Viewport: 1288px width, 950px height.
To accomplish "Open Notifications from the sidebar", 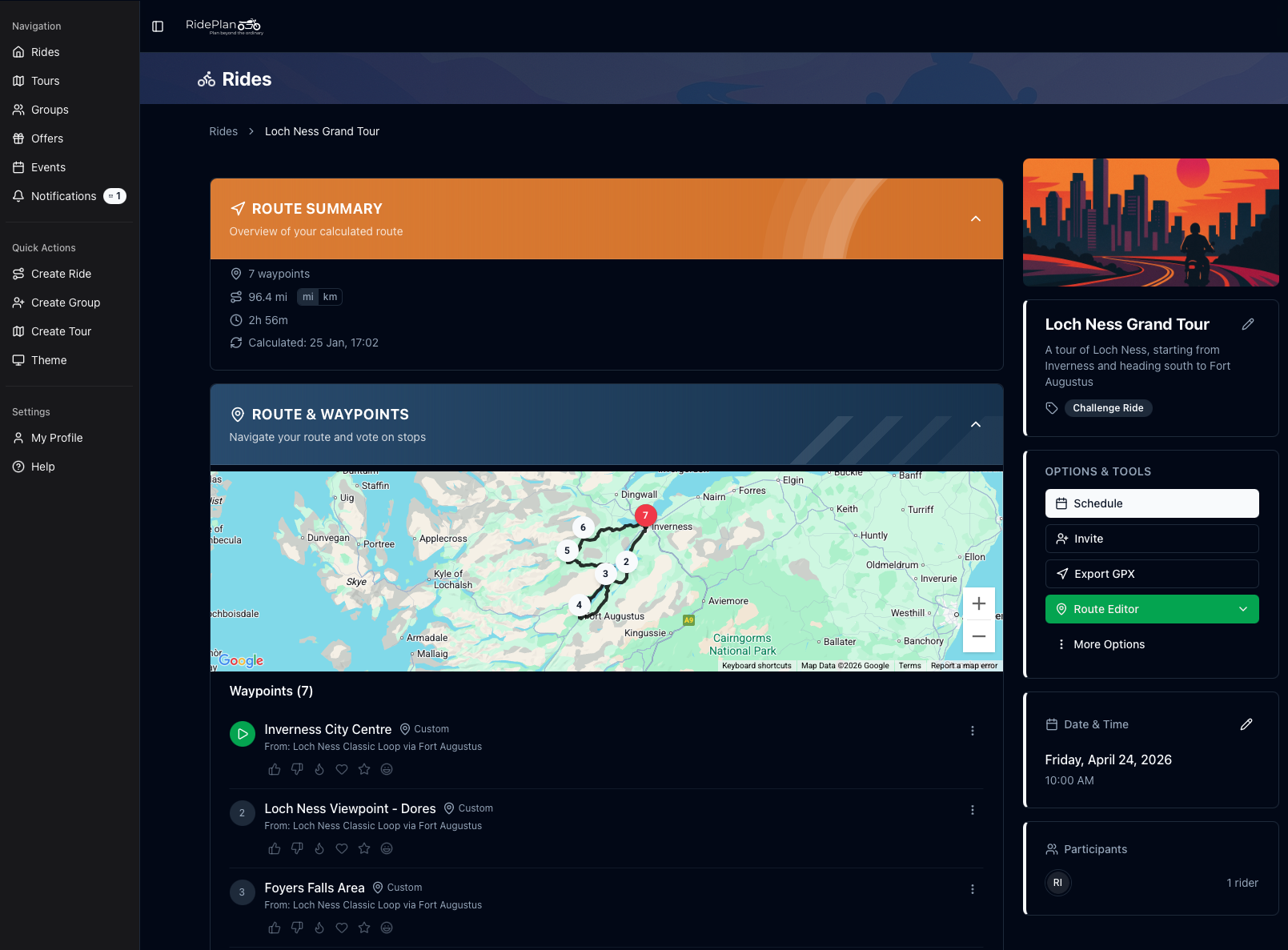I will pyautogui.click(x=62, y=196).
